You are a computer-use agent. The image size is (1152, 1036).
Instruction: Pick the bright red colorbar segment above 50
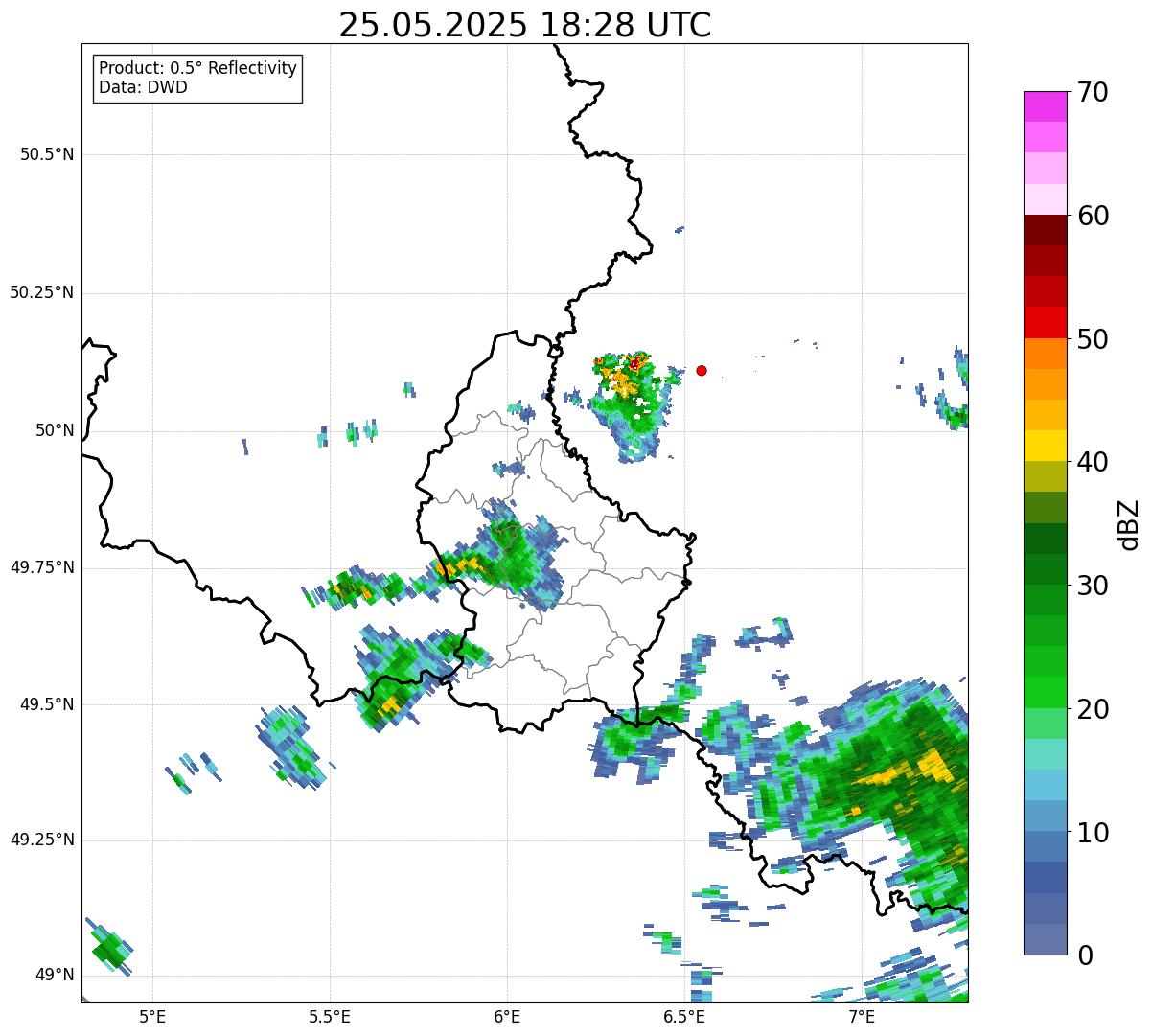tap(1045, 323)
